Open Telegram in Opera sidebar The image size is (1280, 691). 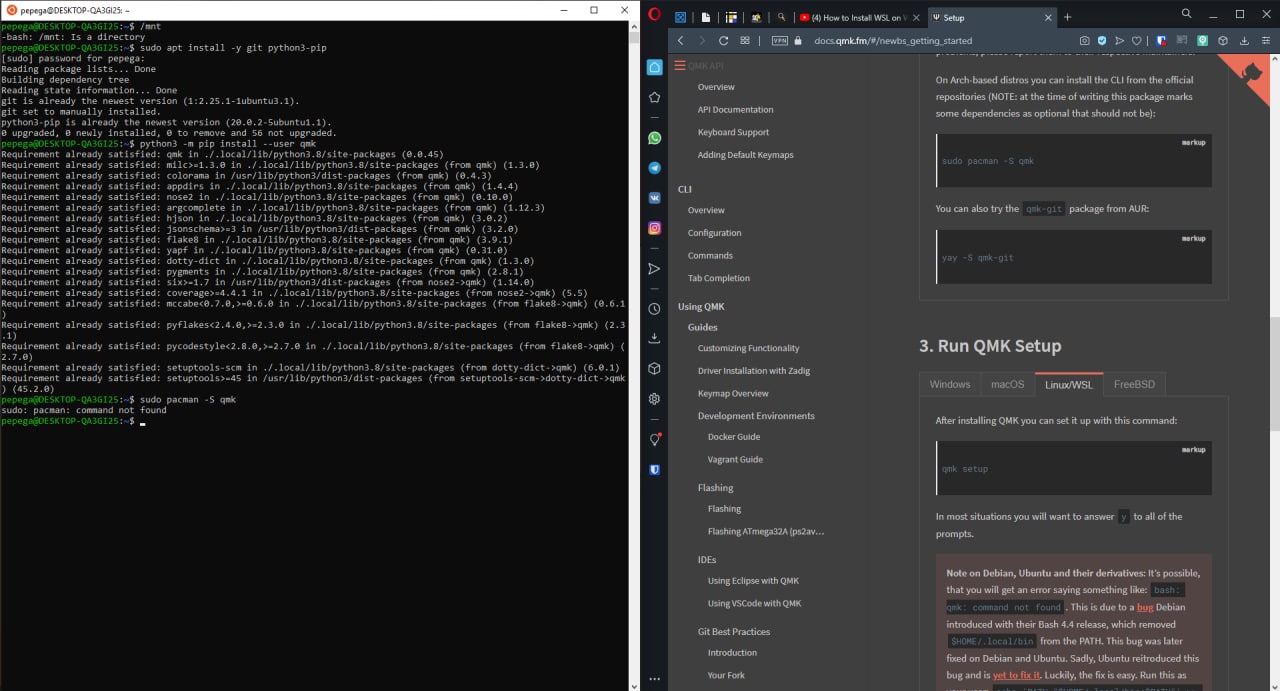click(654, 168)
